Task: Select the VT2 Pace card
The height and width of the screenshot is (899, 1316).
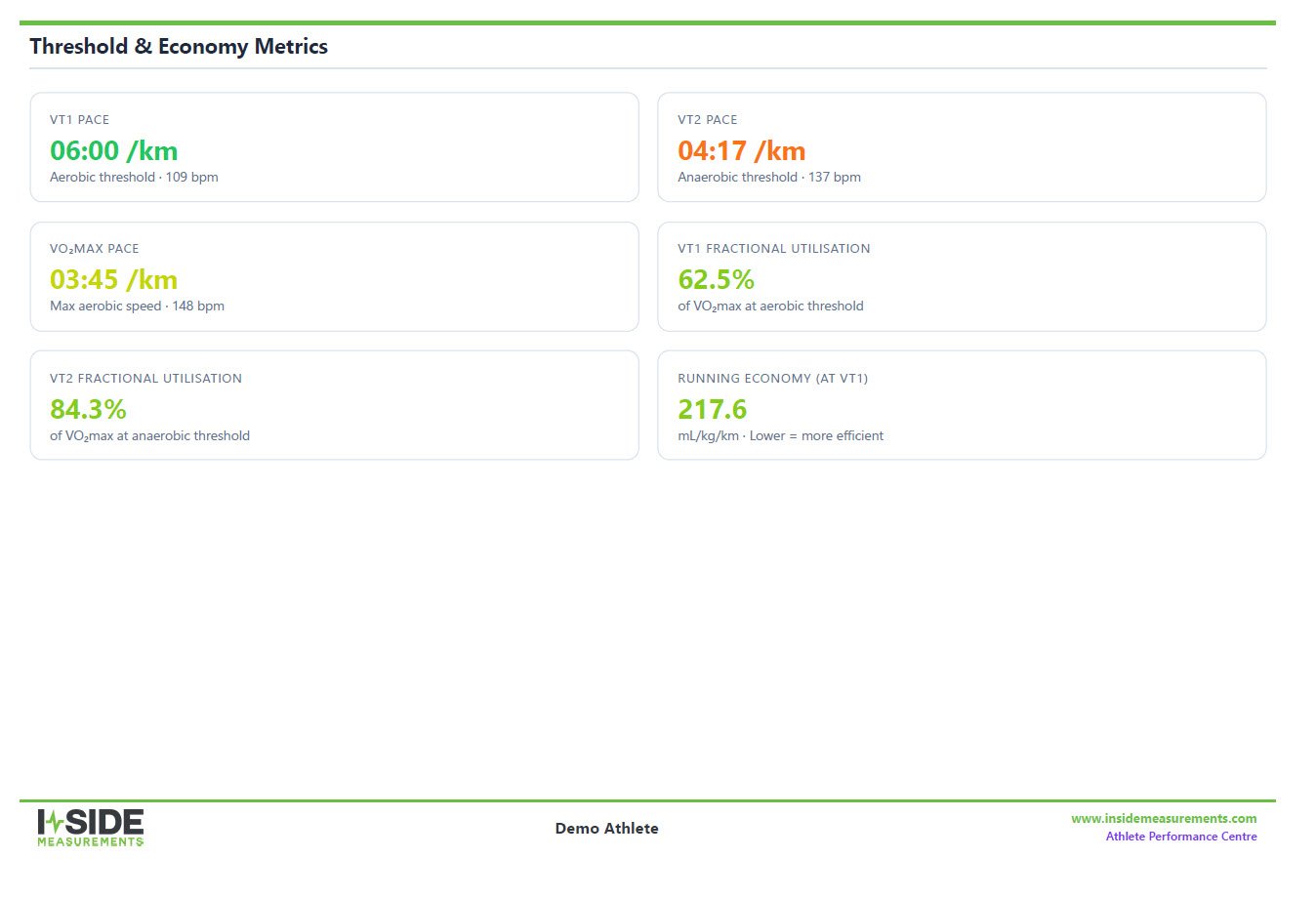Action: pyautogui.click(x=962, y=147)
